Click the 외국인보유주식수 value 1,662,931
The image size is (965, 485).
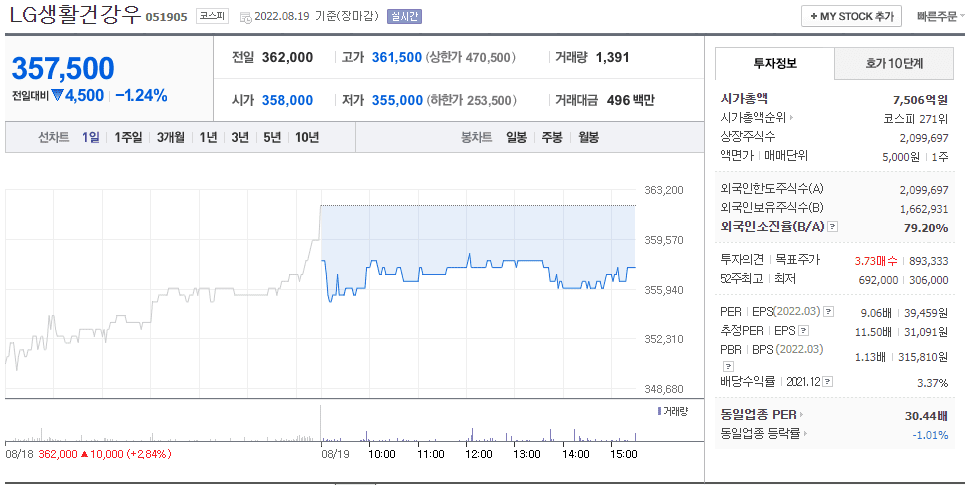[924, 209]
